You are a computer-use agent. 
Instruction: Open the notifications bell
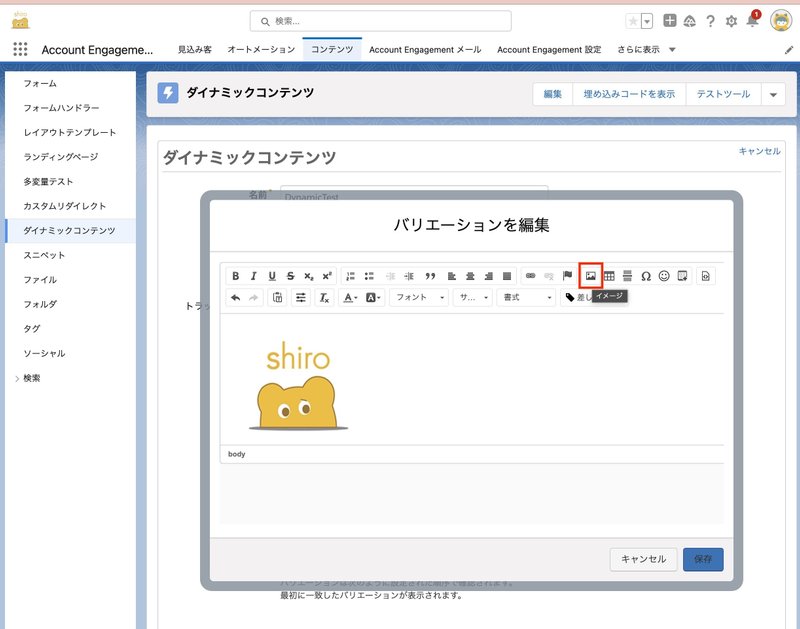(752, 21)
